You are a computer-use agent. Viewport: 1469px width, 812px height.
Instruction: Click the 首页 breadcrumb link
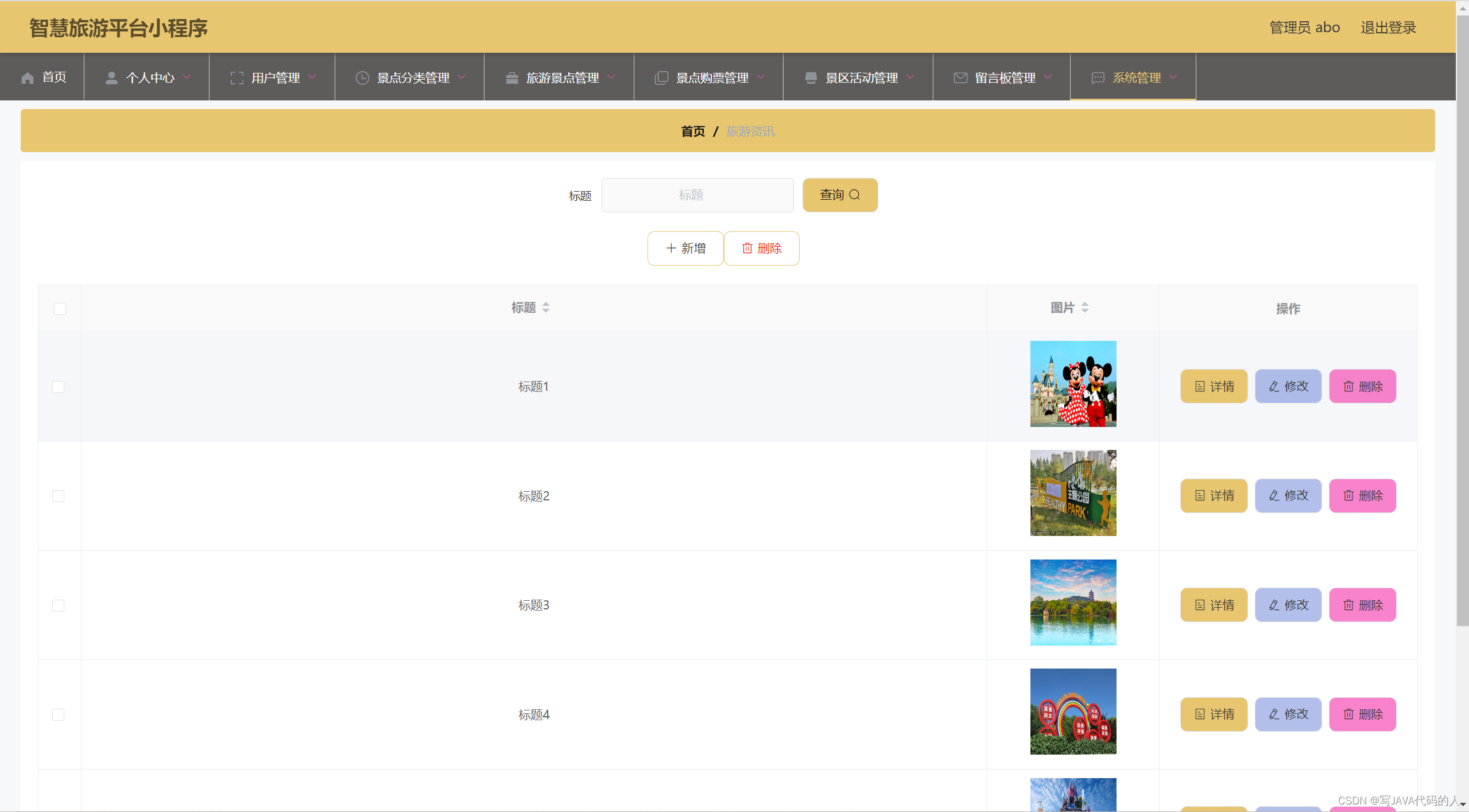coord(693,131)
